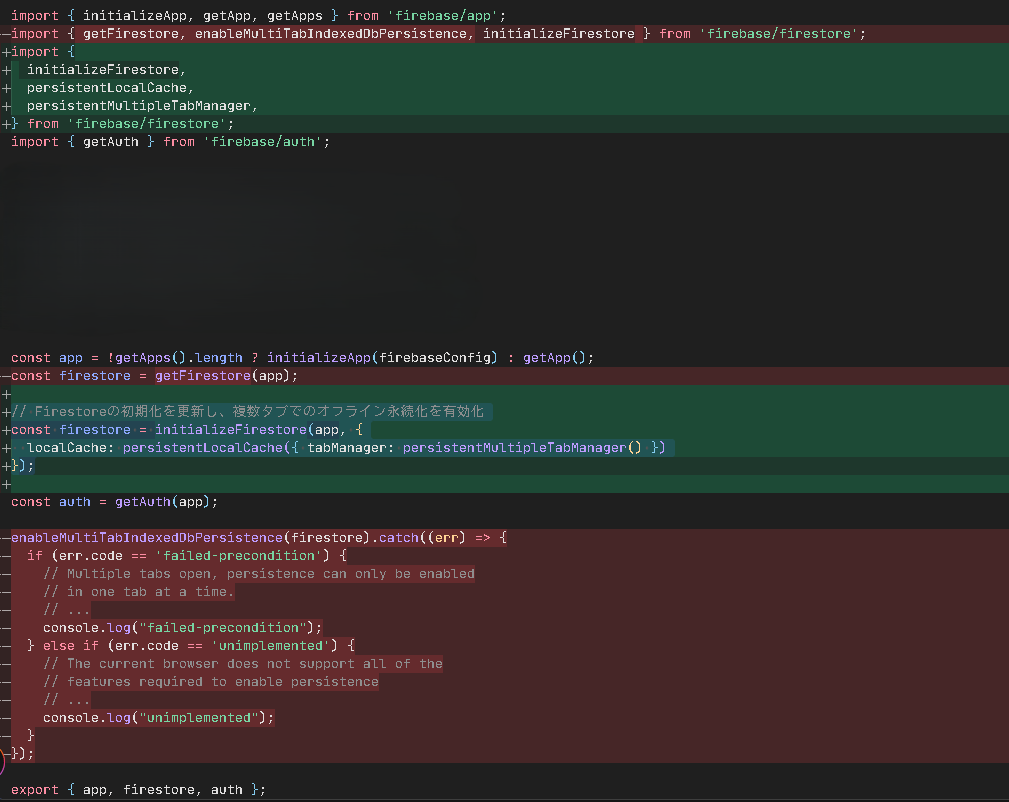Click initializeApp(firebaseConfig) in the app declaration
This screenshot has width=1009, height=802.
381,358
